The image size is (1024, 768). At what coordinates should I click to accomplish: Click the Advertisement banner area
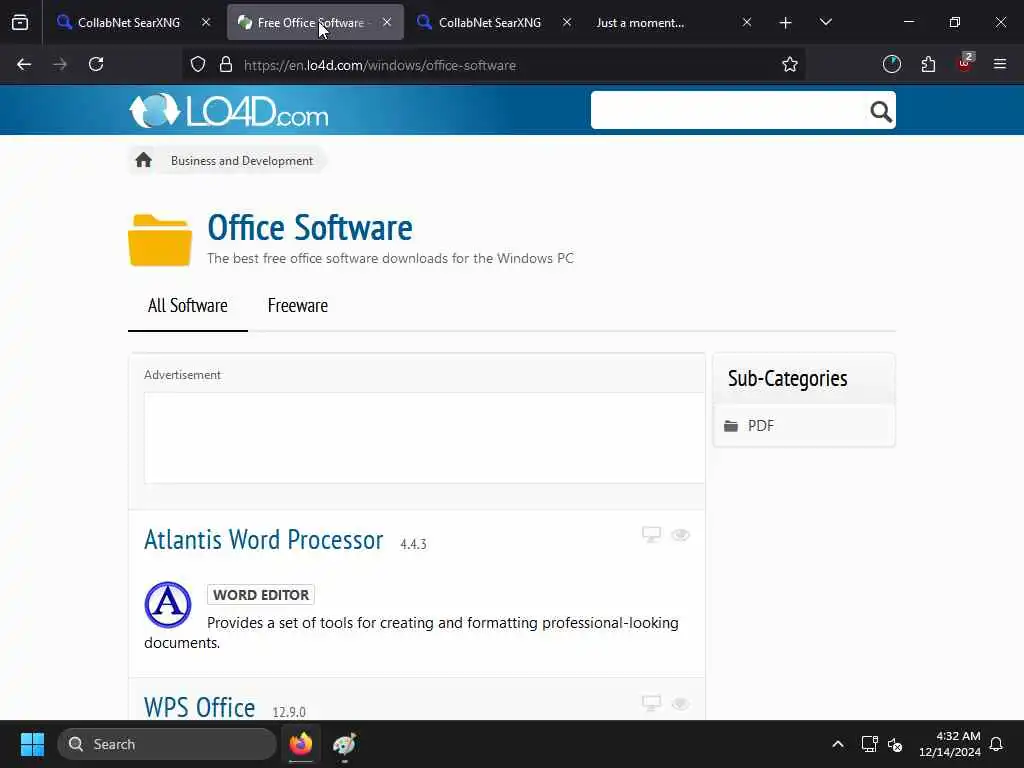click(x=424, y=438)
